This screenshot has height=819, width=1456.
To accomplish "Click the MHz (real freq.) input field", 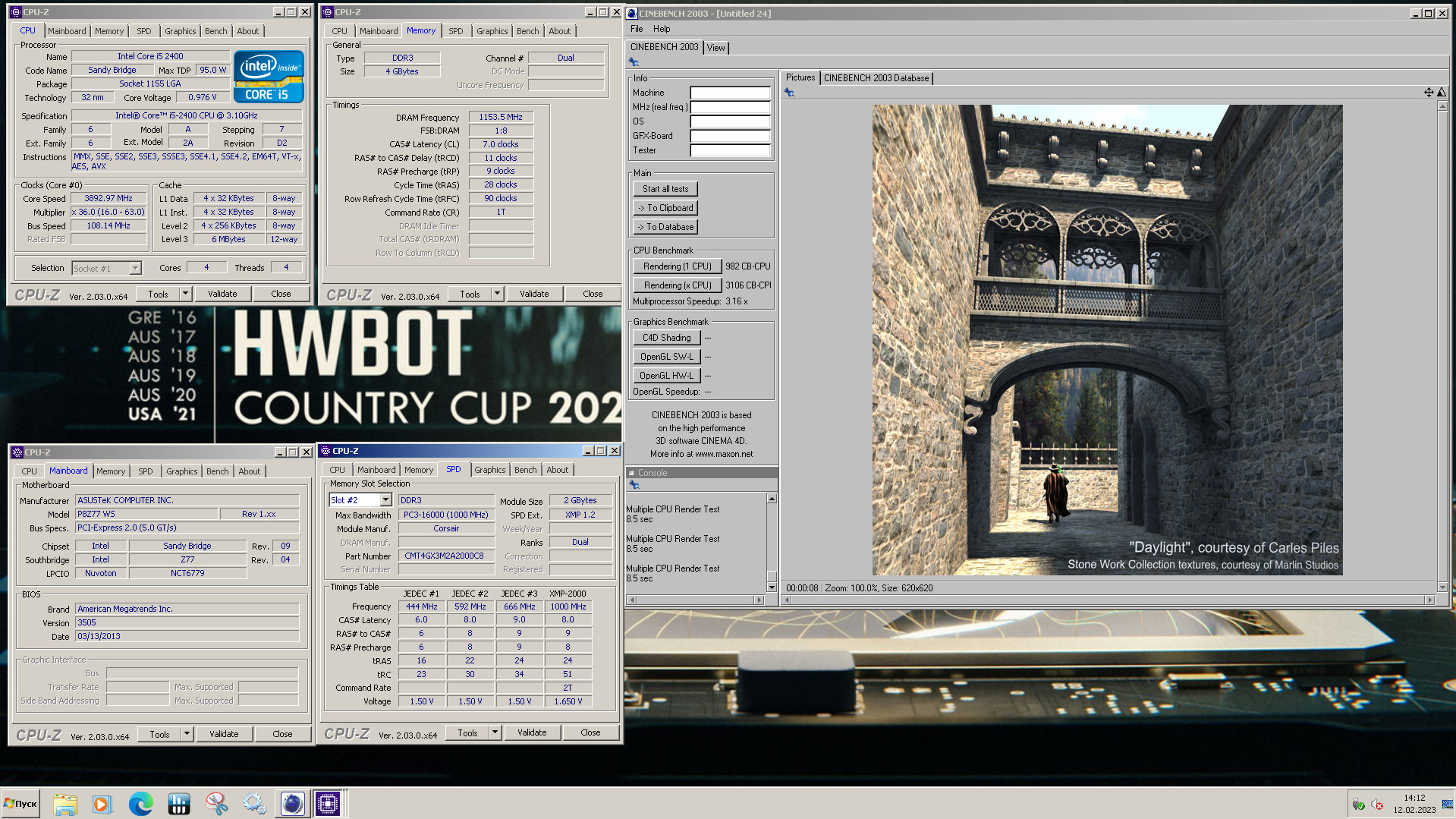I will tap(730, 107).
